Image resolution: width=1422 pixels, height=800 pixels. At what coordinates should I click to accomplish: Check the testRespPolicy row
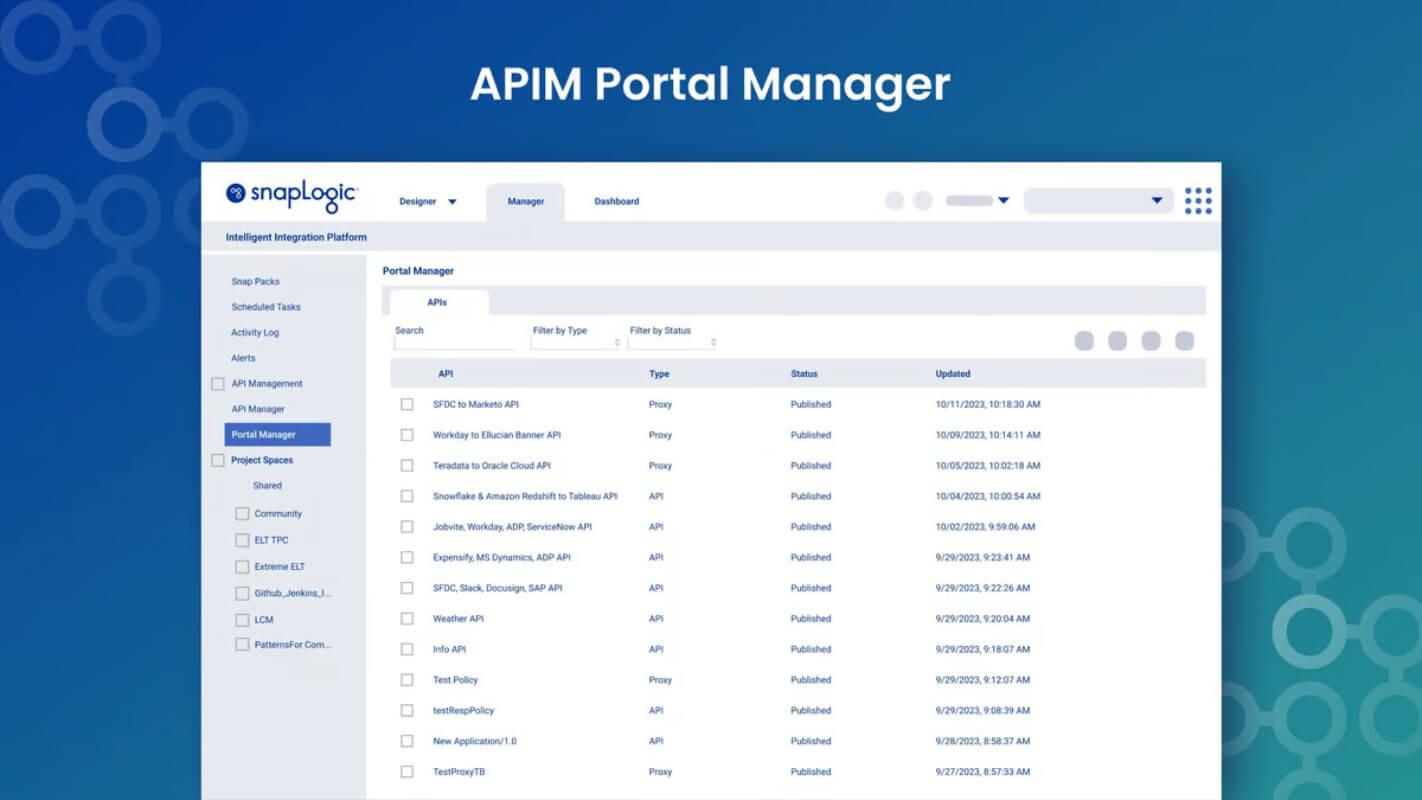pos(407,711)
